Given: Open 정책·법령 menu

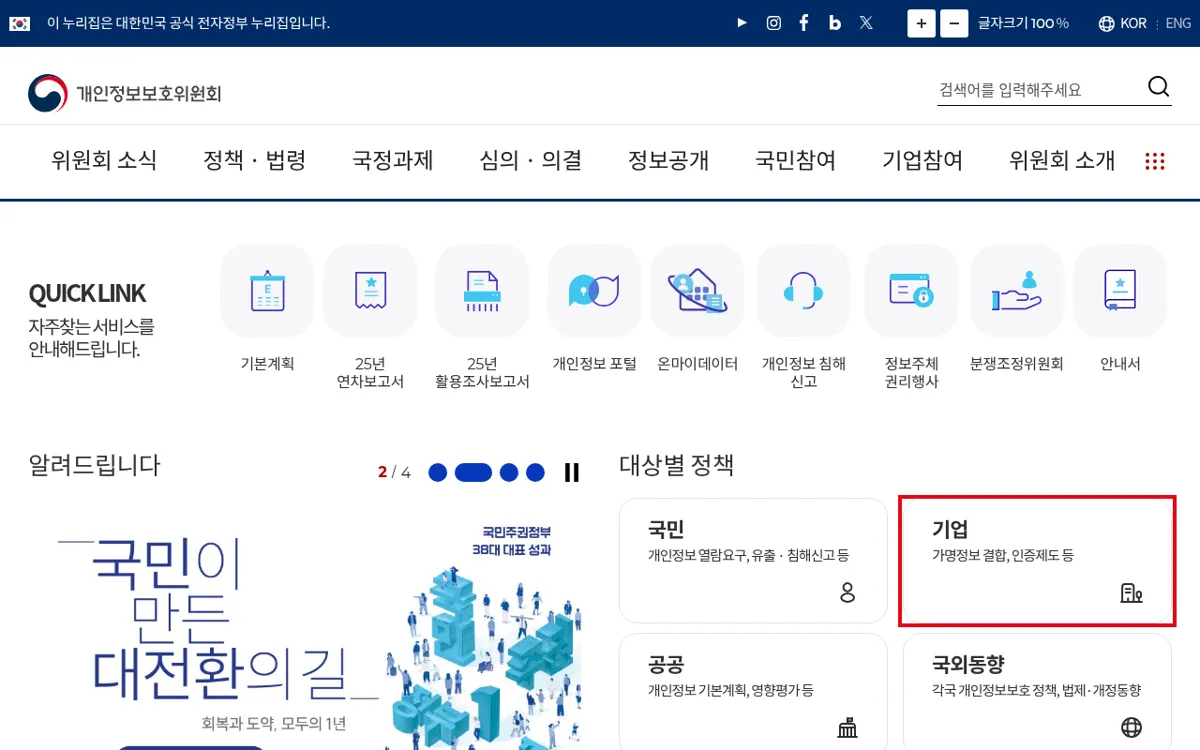Looking at the screenshot, I should (254, 160).
